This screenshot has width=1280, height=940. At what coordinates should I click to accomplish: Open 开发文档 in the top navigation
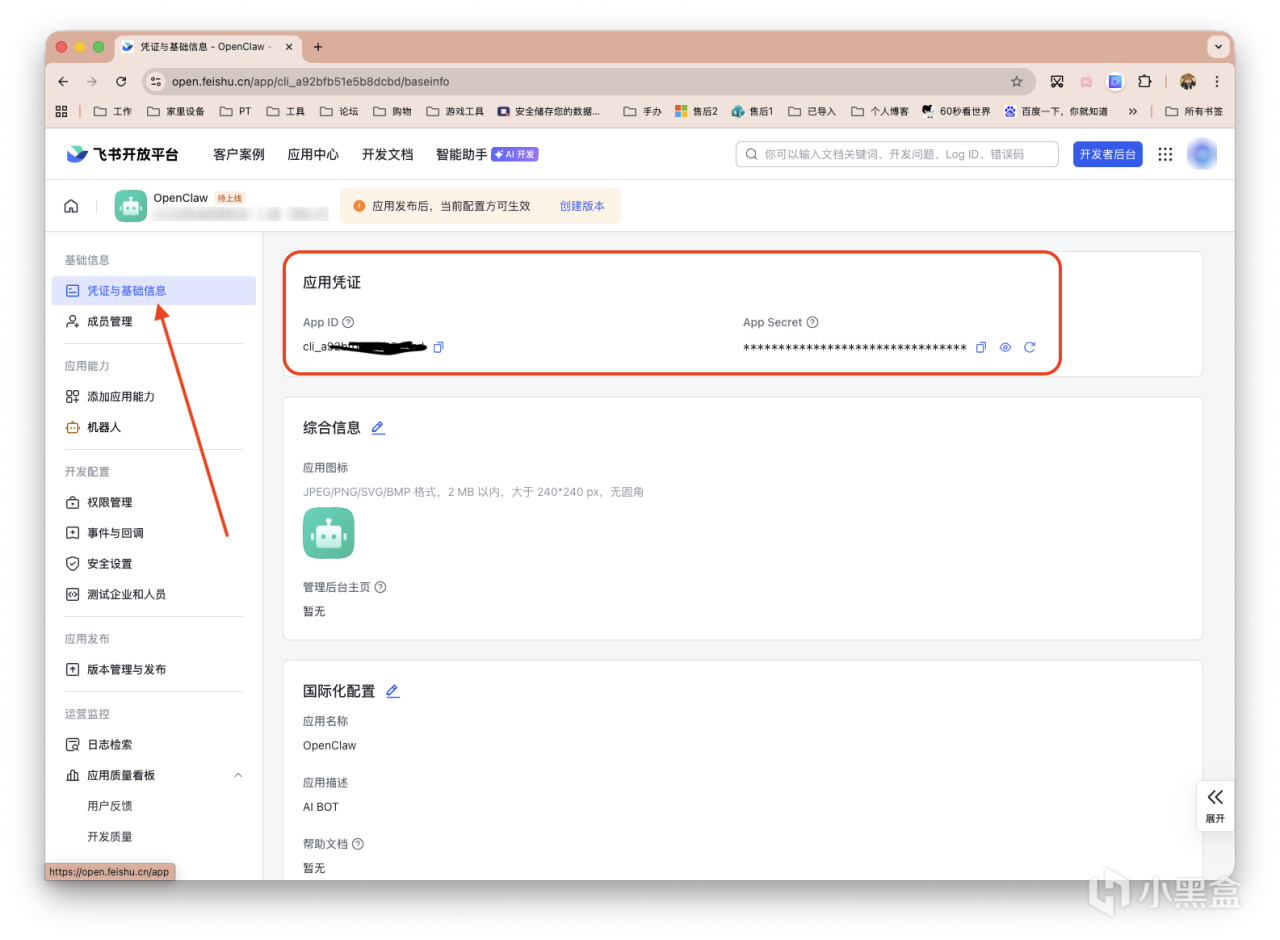[388, 154]
